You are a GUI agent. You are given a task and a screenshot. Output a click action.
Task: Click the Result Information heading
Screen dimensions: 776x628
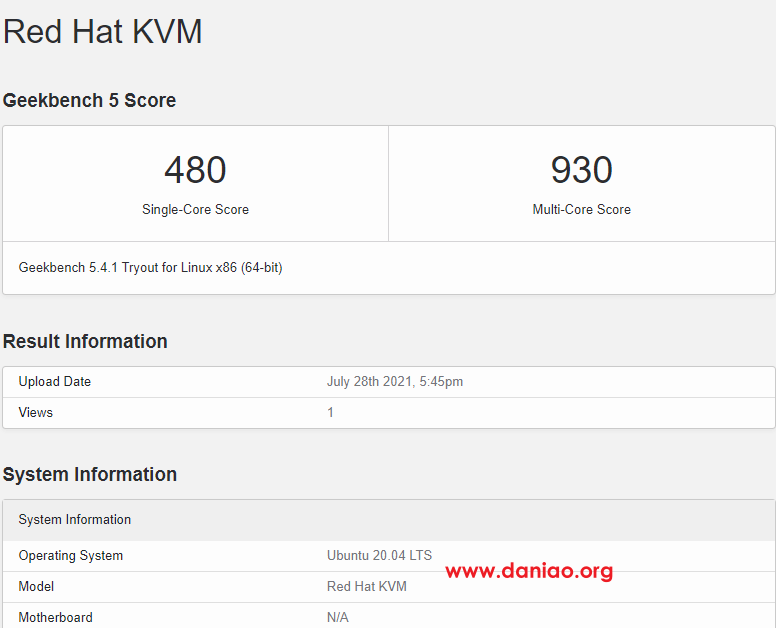pos(85,341)
